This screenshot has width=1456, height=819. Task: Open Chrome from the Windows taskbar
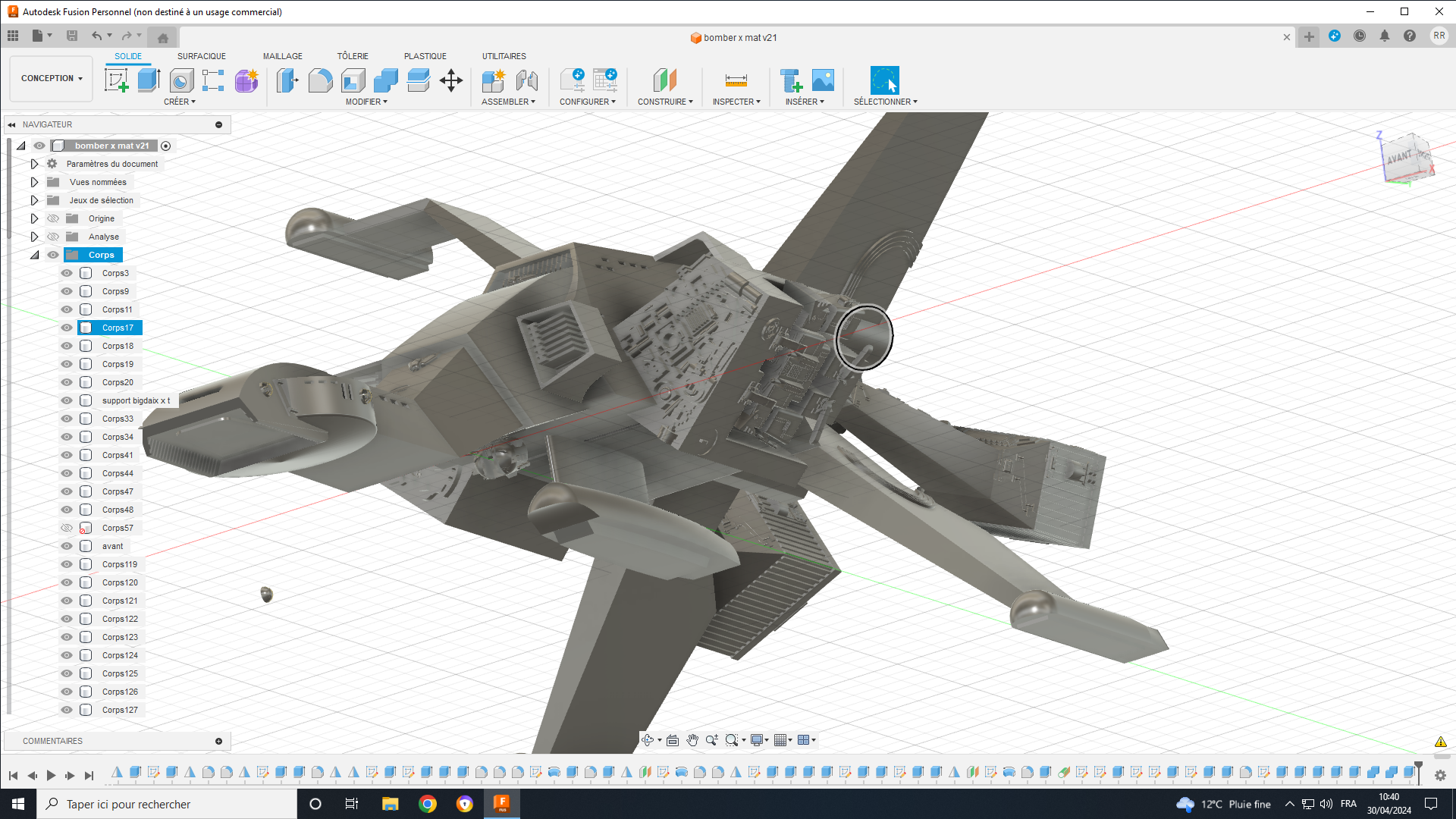pyautogui.click(x=428, y=804)
